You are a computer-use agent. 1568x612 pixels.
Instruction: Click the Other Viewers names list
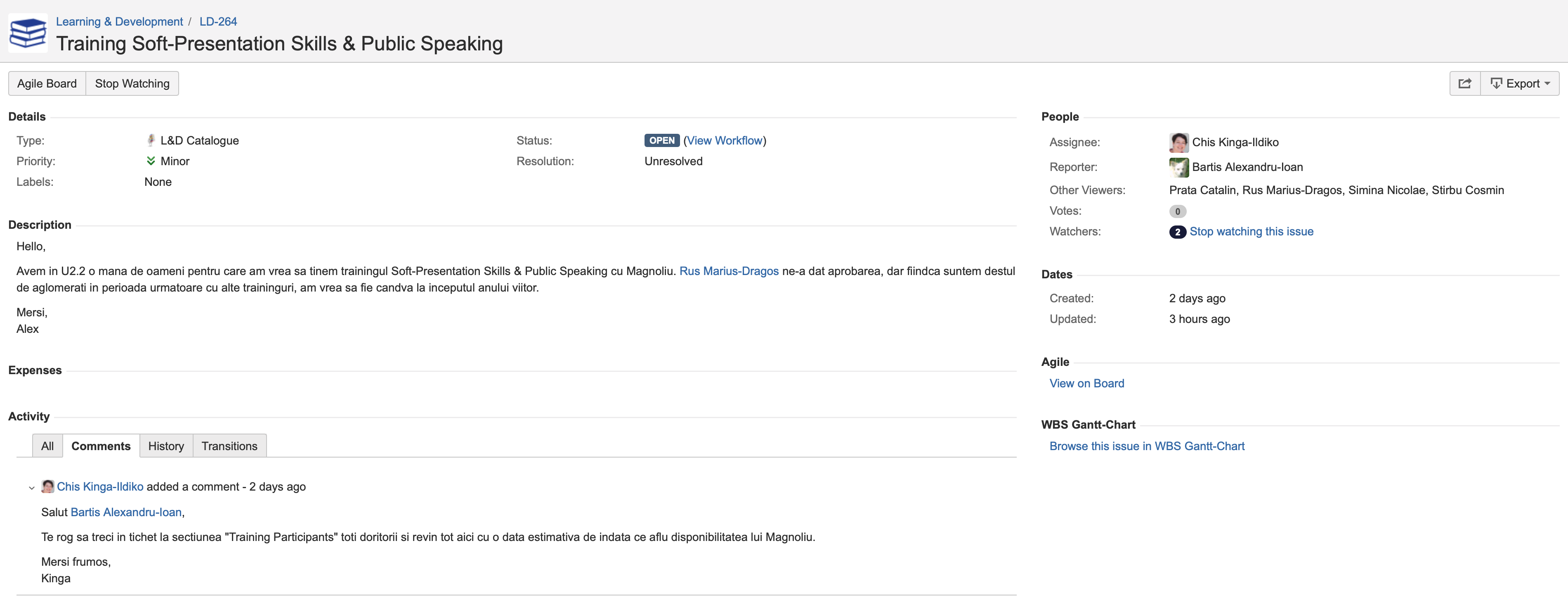click(1336, 190)
